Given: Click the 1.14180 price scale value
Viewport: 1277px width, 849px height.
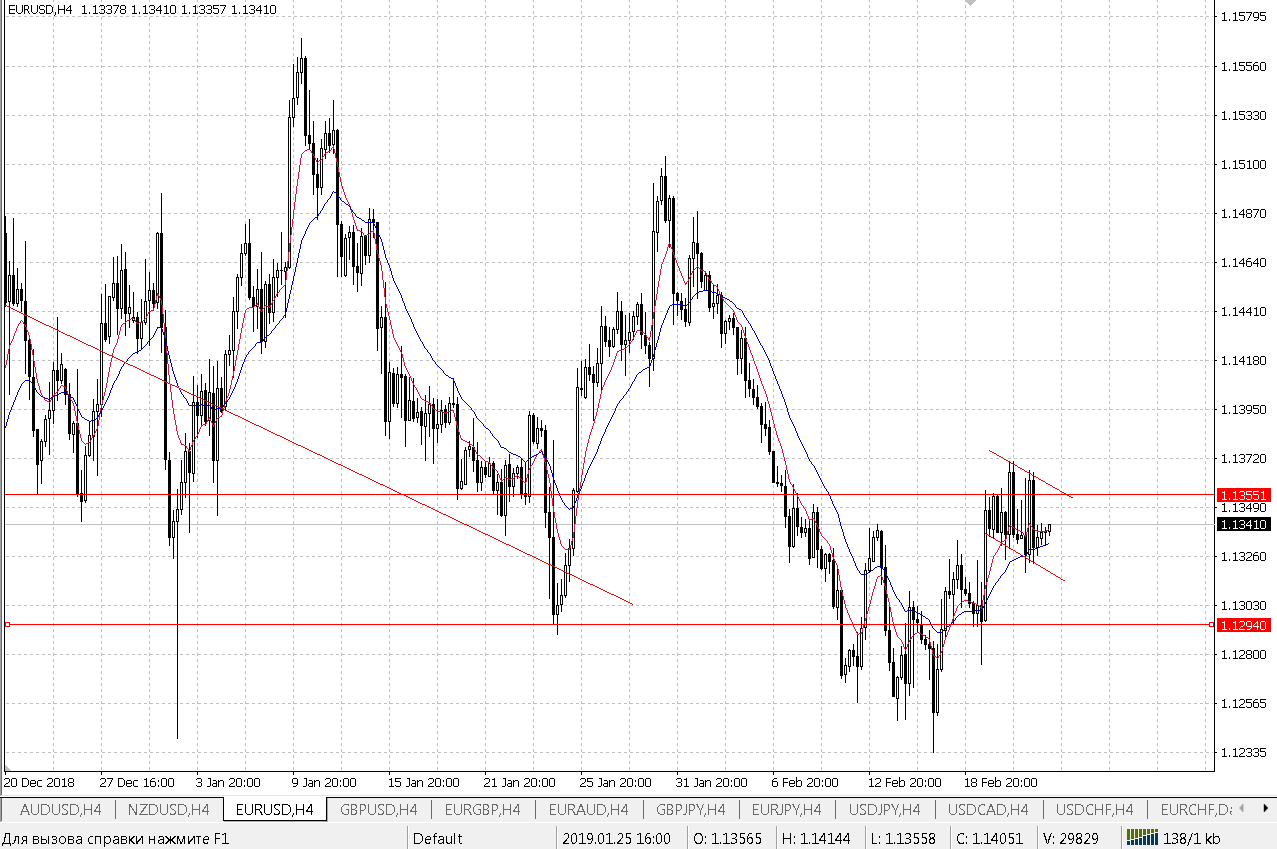Looking at the screenshot, I should click(x=1245, y=360).
